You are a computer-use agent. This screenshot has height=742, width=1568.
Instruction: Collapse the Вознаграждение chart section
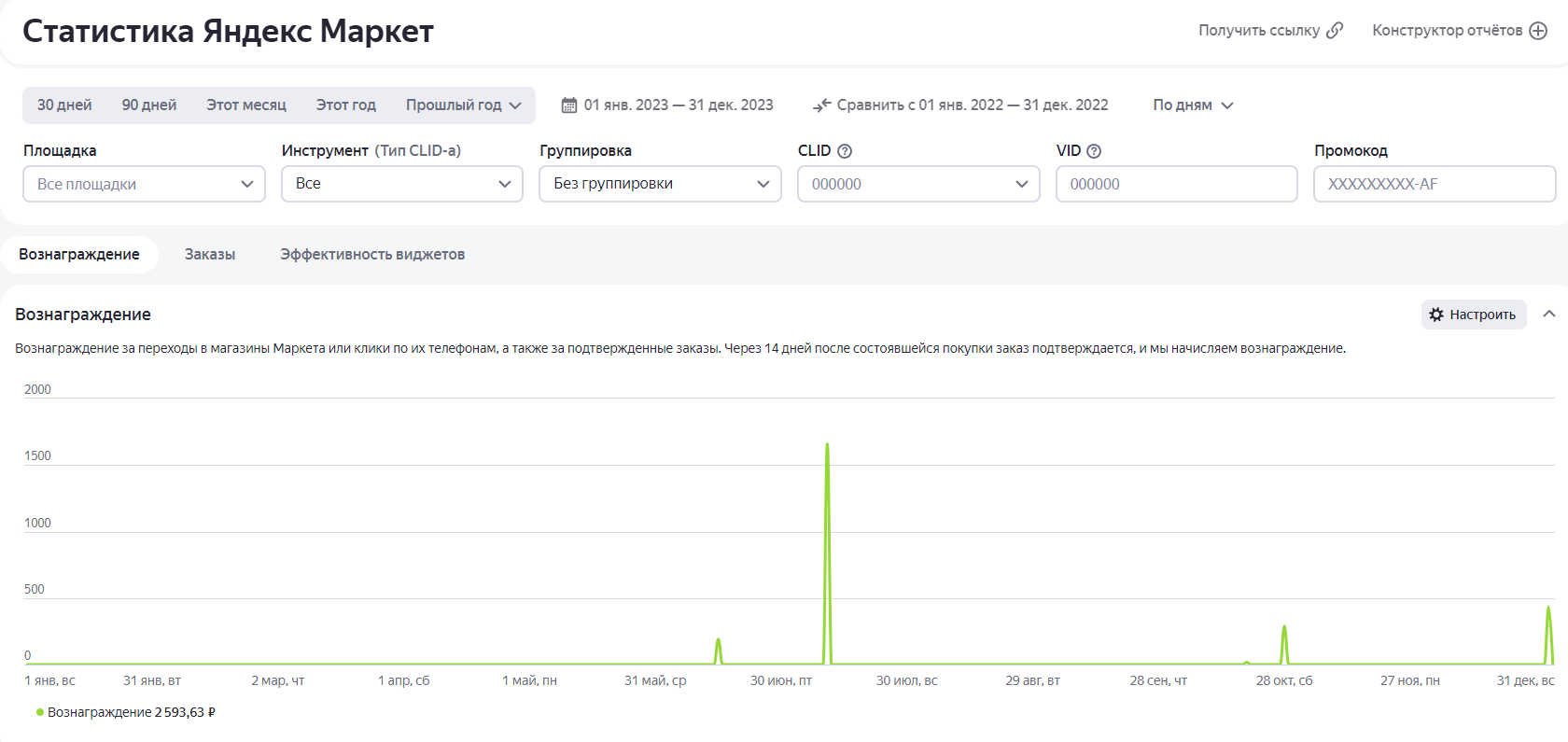coord(1549,315)
